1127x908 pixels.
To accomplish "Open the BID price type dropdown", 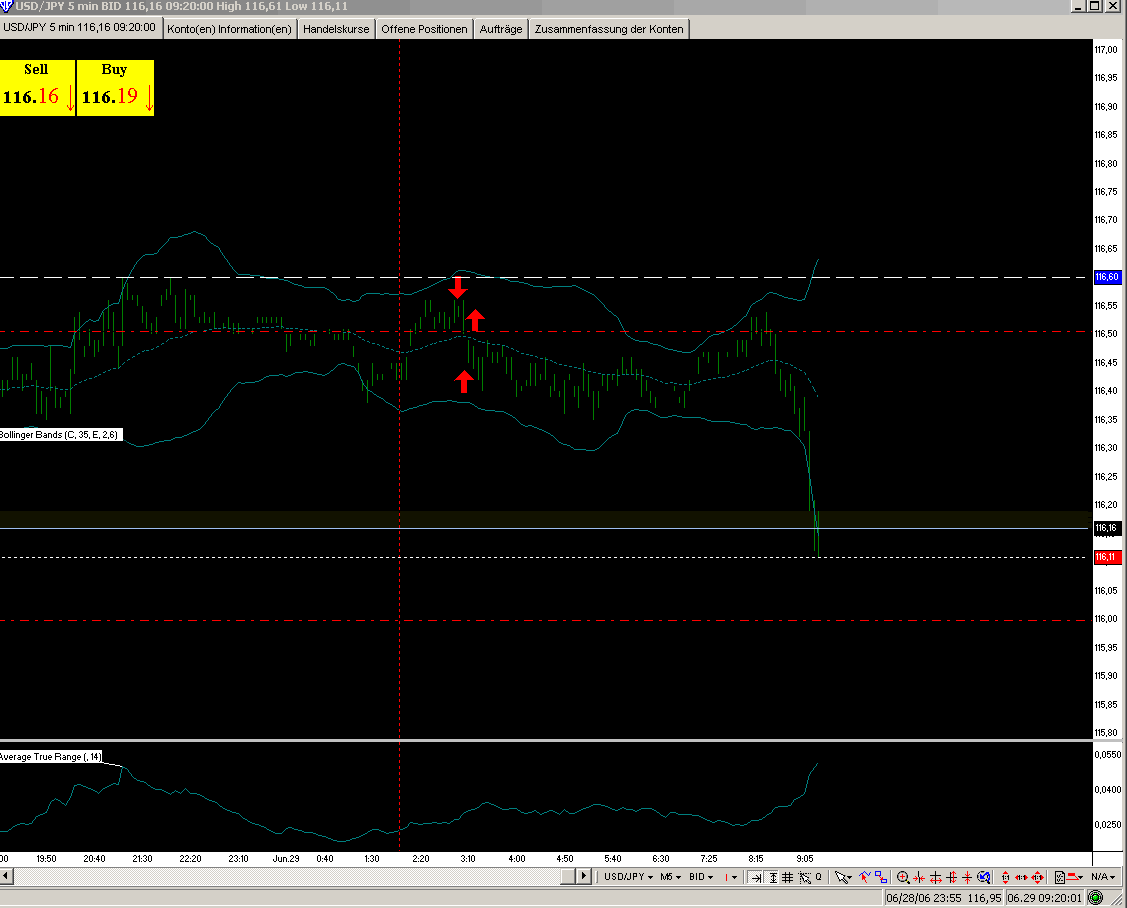I will coord(702,877).
